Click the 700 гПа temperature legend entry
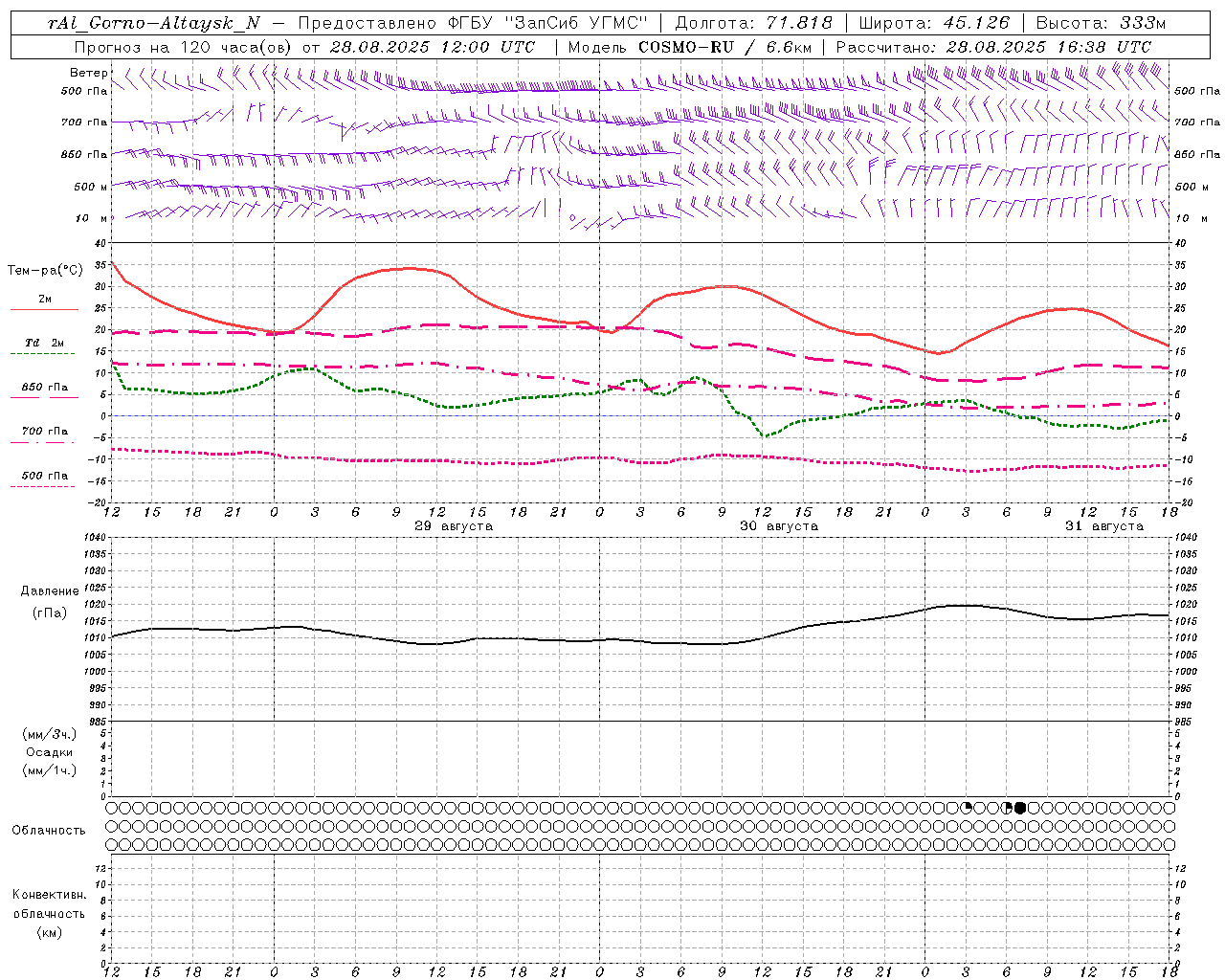The height and width of the screenshot is (980, 1225). (44, 432)
